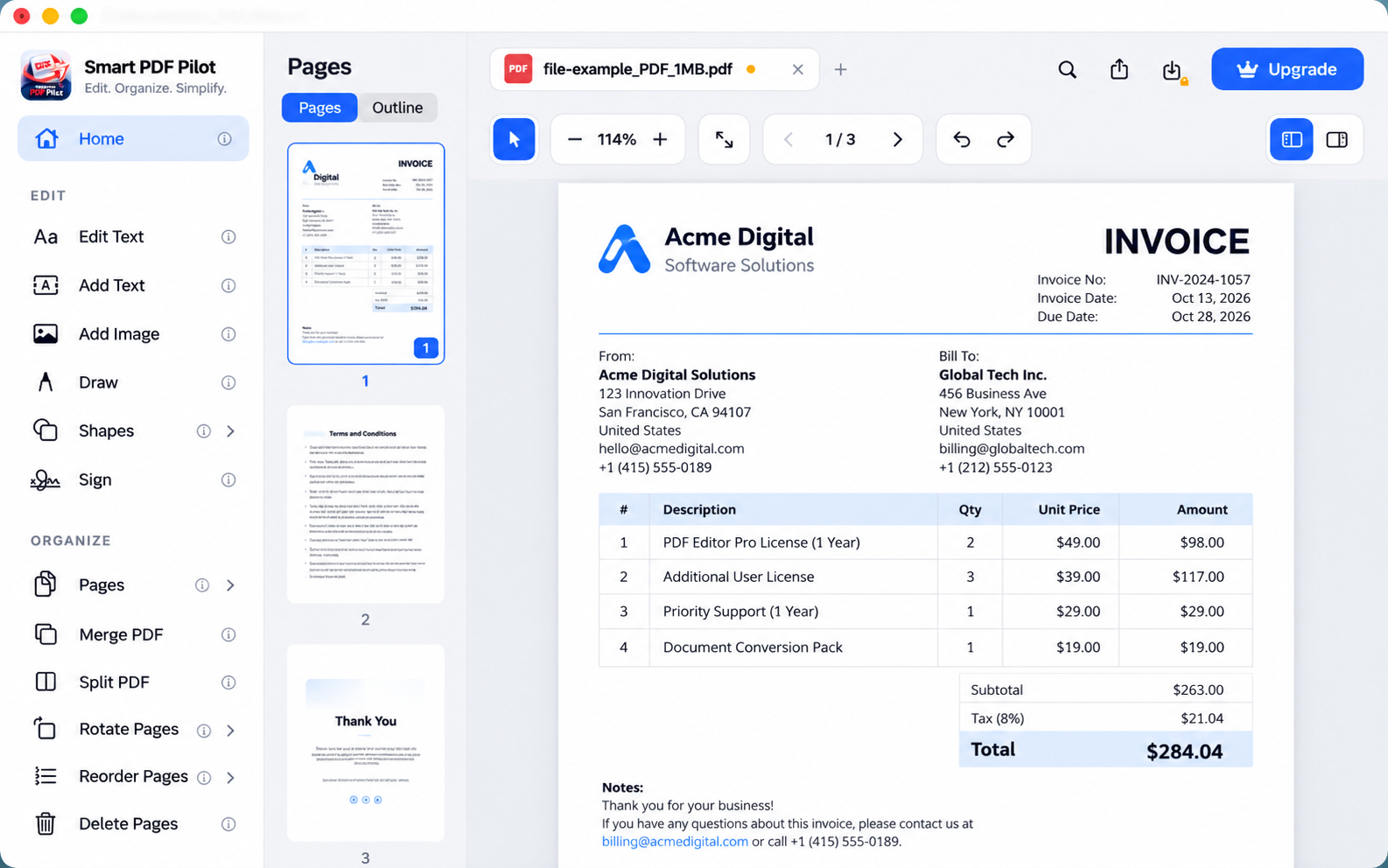
Task: Expand the Pages submenu chevron in the sidebar
Action: pyautogui.click(x=231, y=584)
